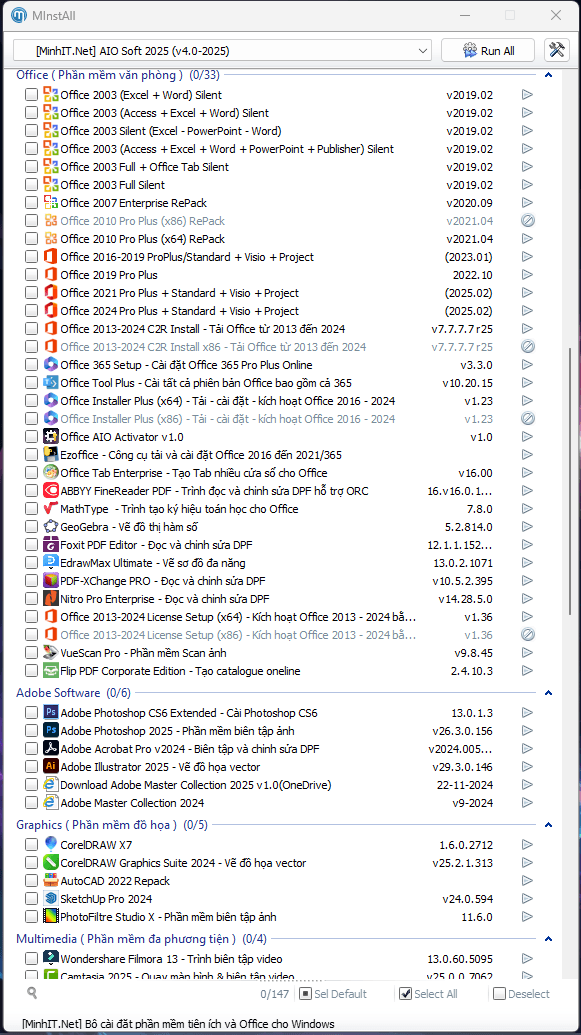
Task: Click the tools wrench-hammer settings icon
Action: 557,50
